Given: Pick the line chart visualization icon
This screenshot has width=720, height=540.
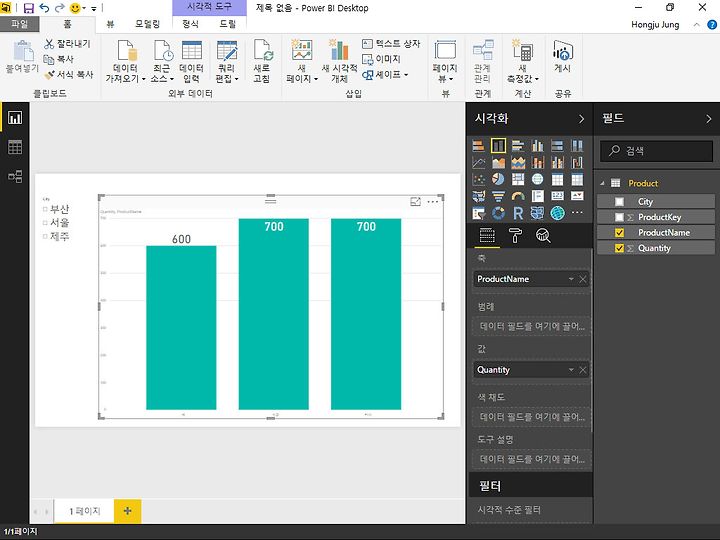Looking at the screenshot, I should pos(478,163).
